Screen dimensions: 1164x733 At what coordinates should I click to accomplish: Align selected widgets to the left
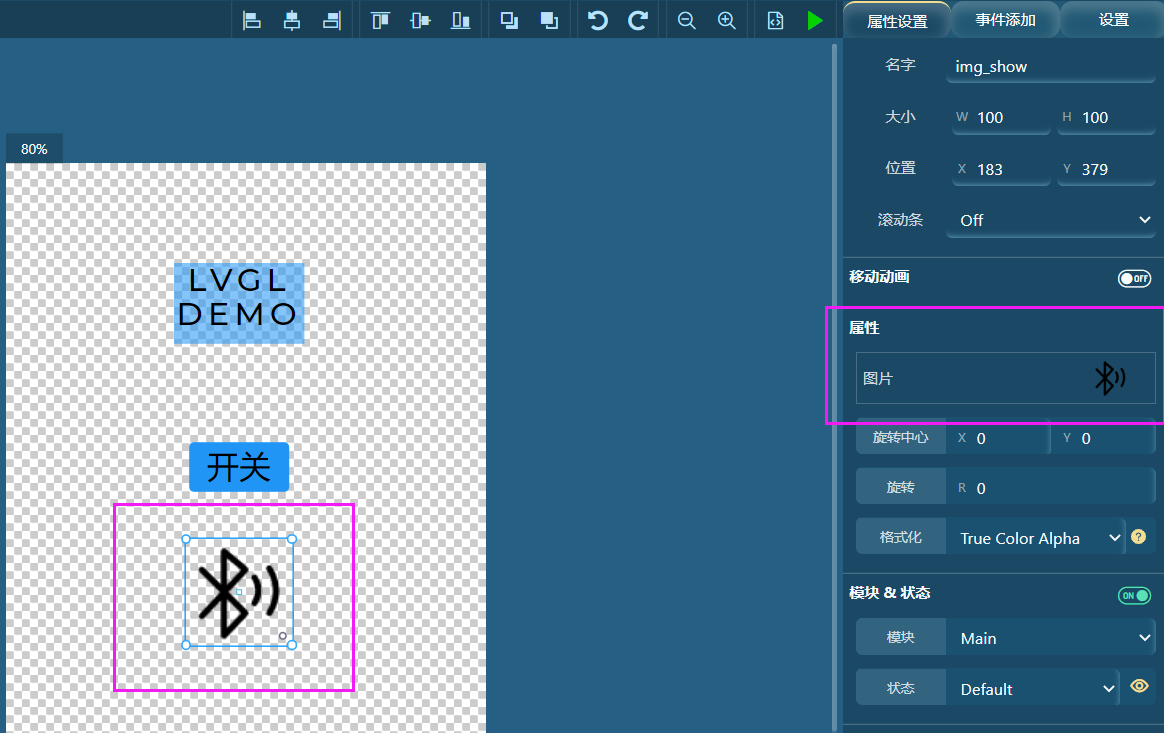tap(252, 20)
